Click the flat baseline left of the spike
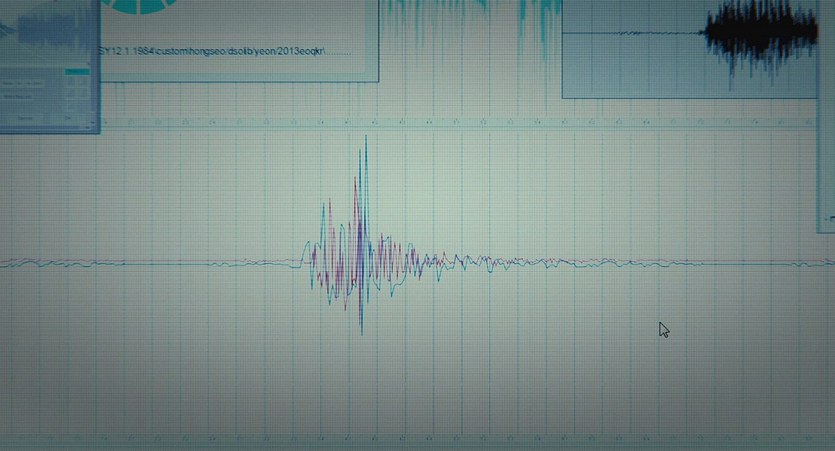Screen dimensions: 835x451 [150, 264]
